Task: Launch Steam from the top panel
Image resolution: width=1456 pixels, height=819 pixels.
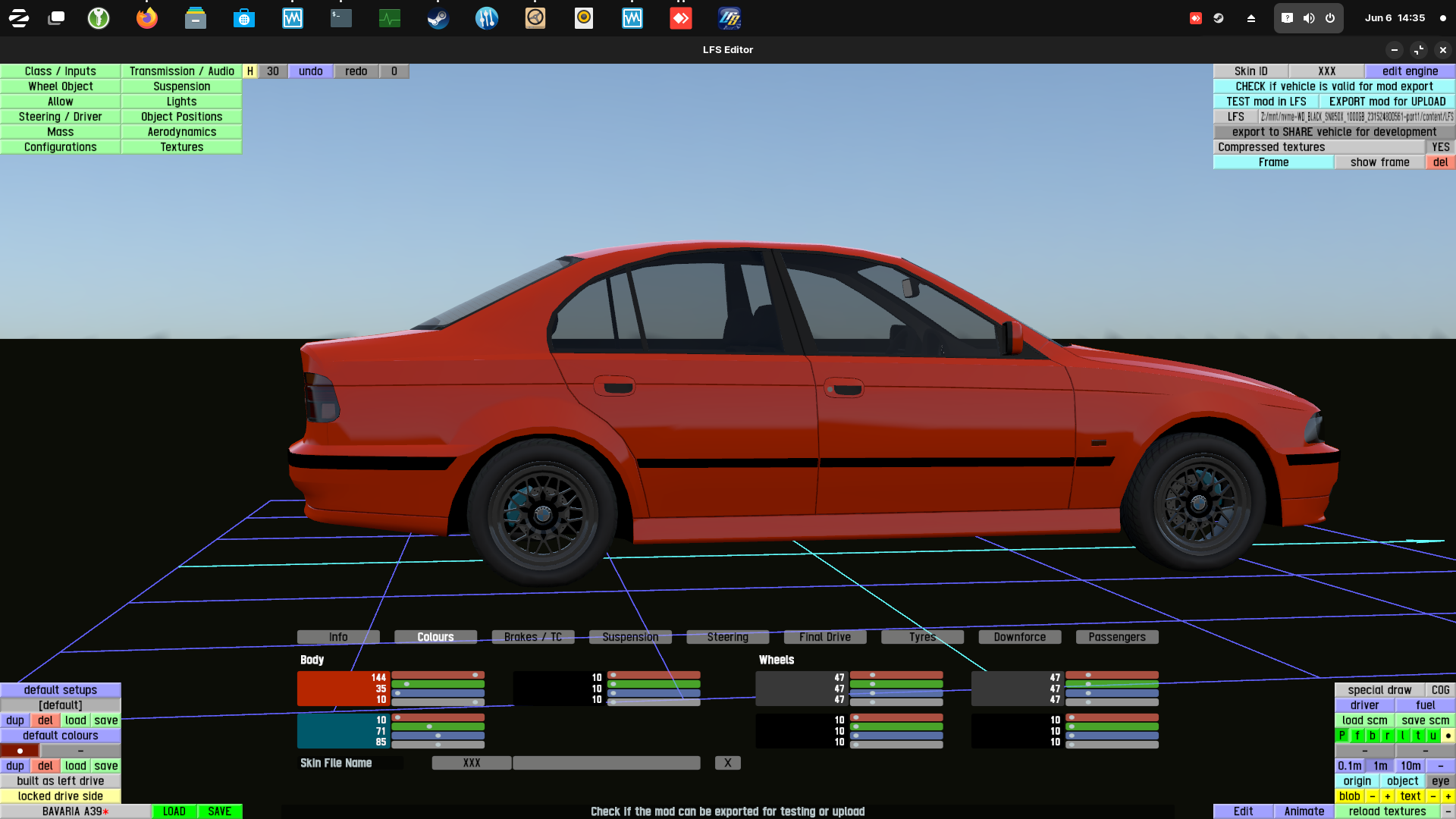Action: point(438,18)
